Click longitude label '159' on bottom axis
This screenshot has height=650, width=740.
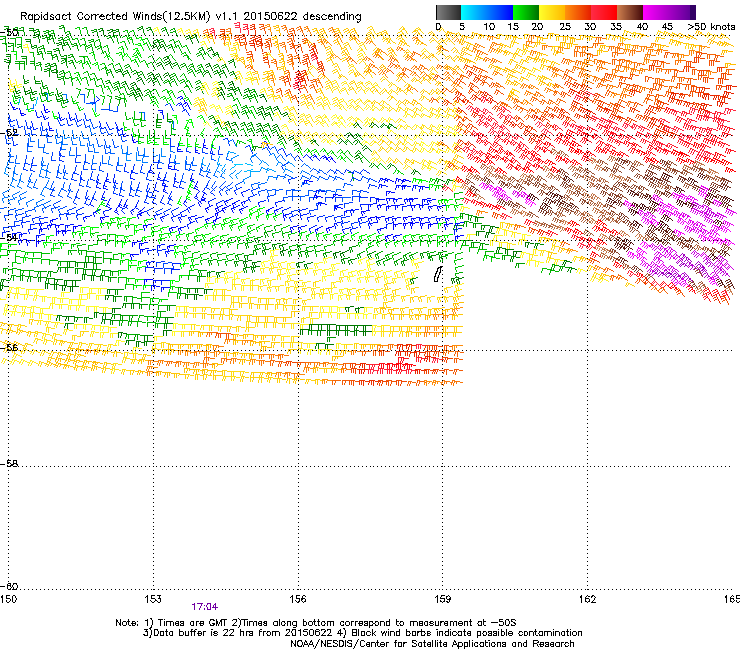443,599
